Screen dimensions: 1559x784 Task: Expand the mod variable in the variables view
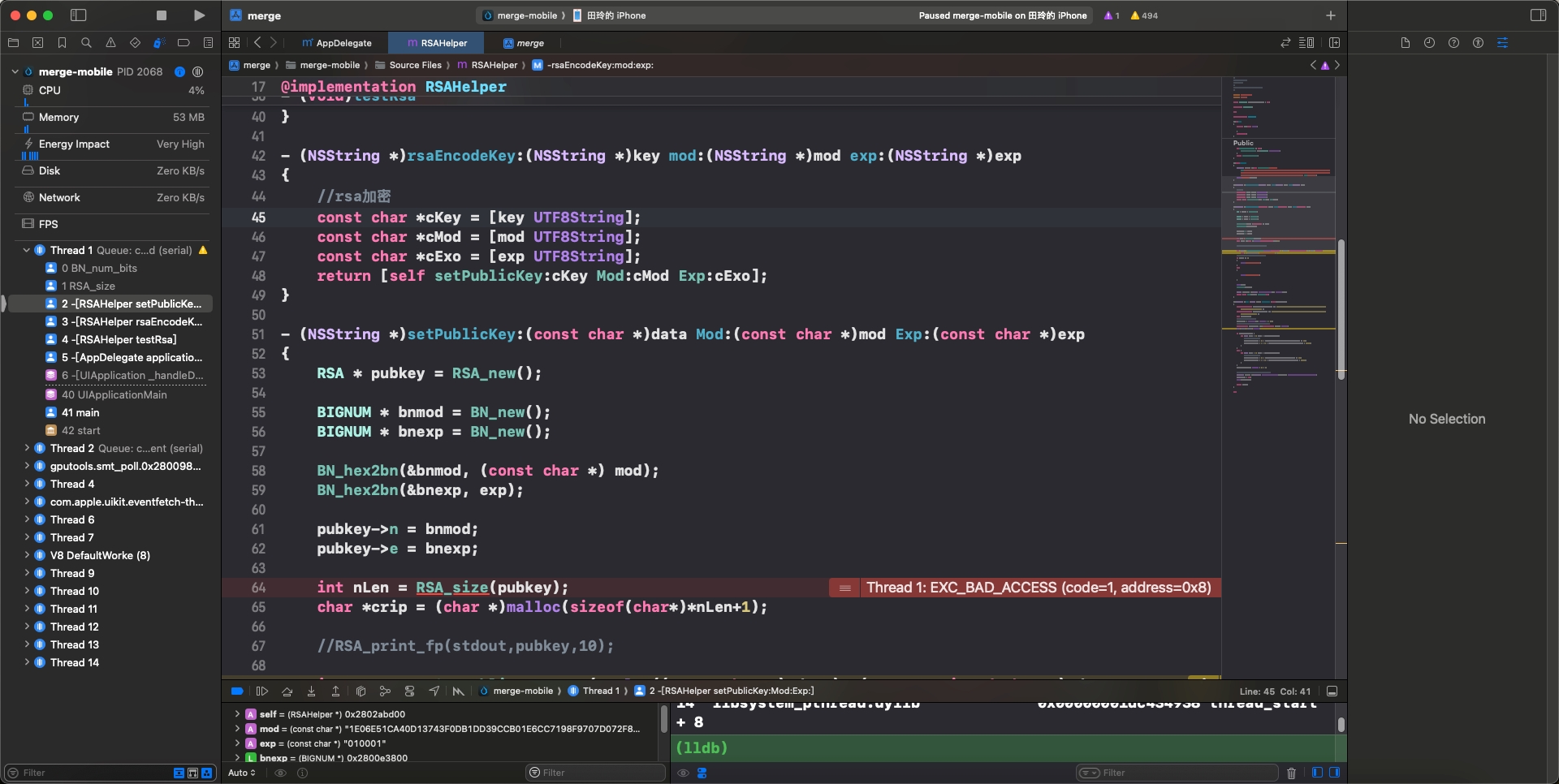pos(237,729)
